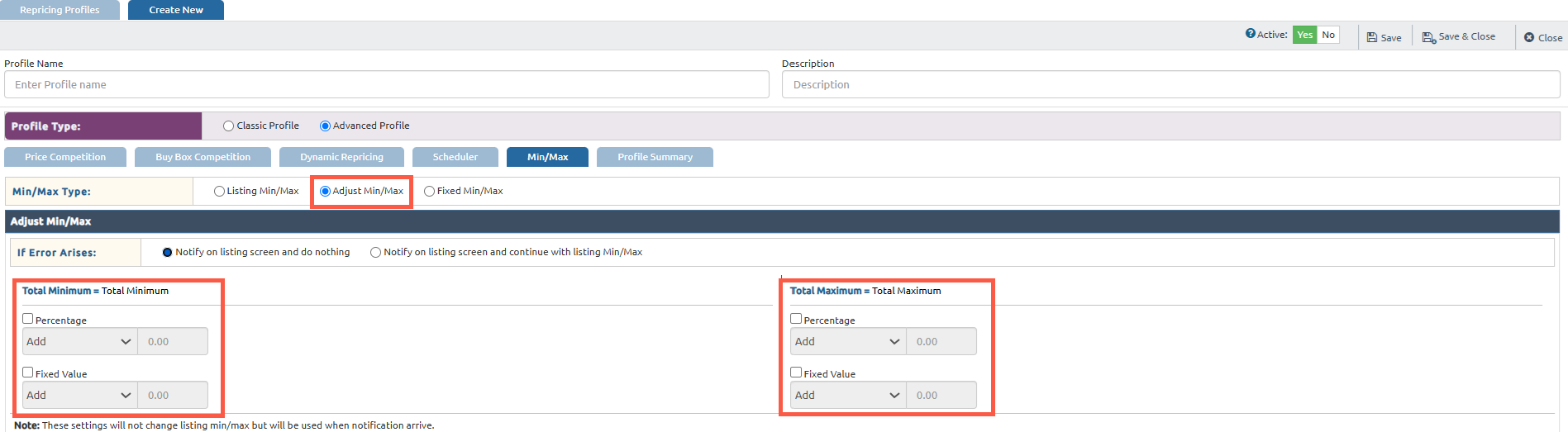Set Active toggle to No

point(1327,35)
